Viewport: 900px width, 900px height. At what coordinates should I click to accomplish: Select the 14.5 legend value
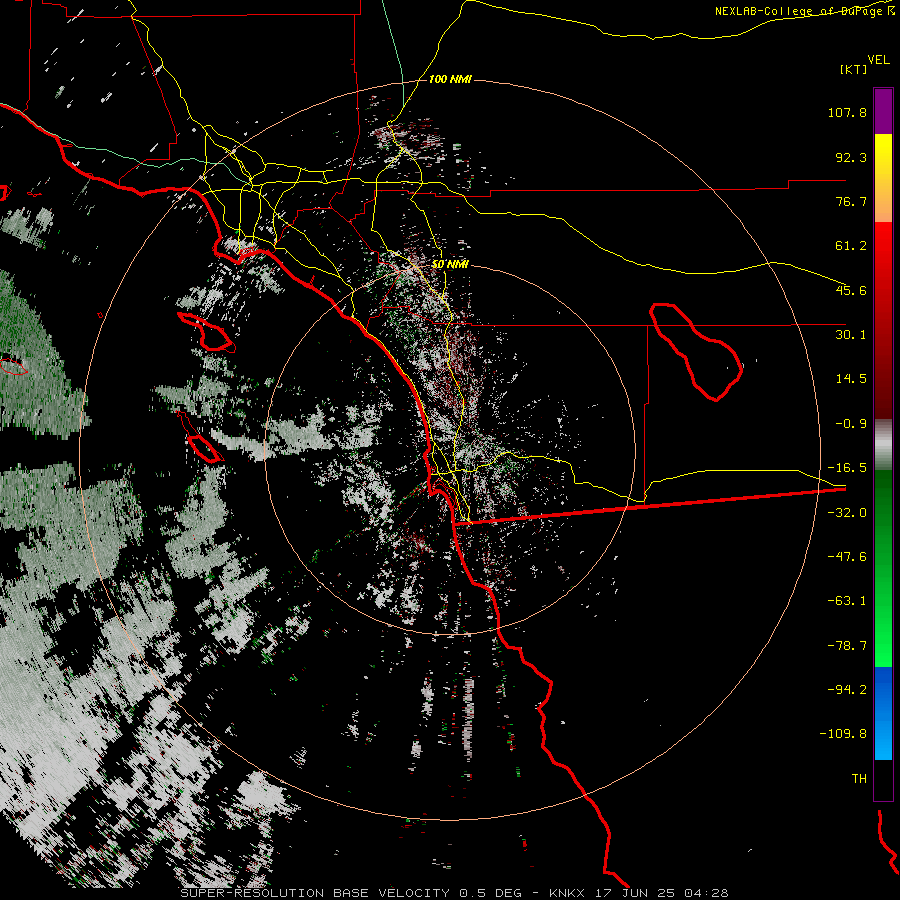tap(851, 379)
